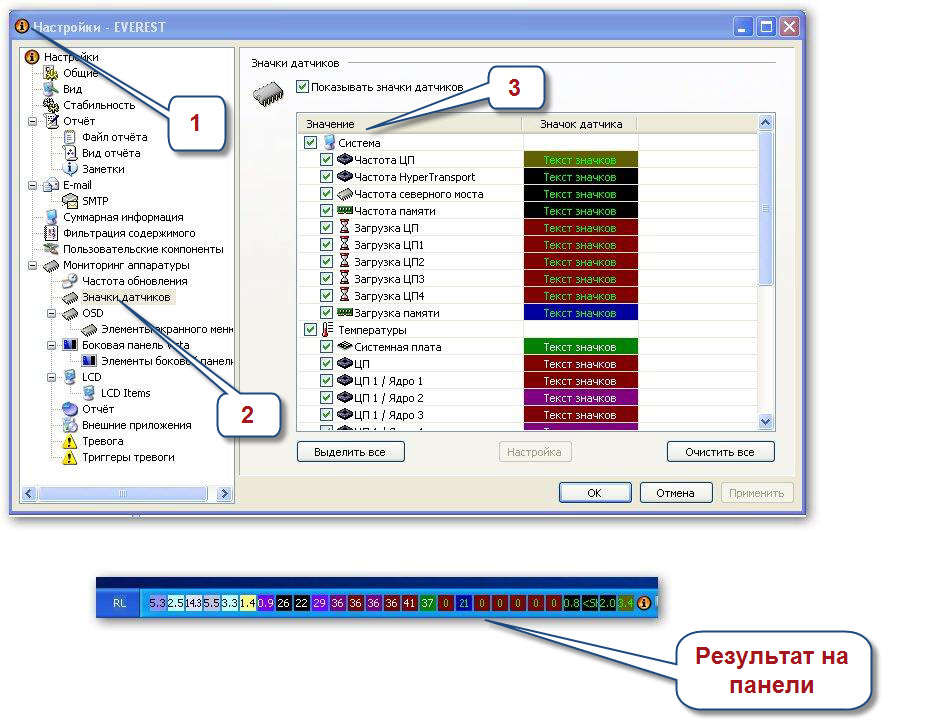The image size is (942, 723).
Task: Click the EVEREST info icon in the tray
Action: pos(644,603)
